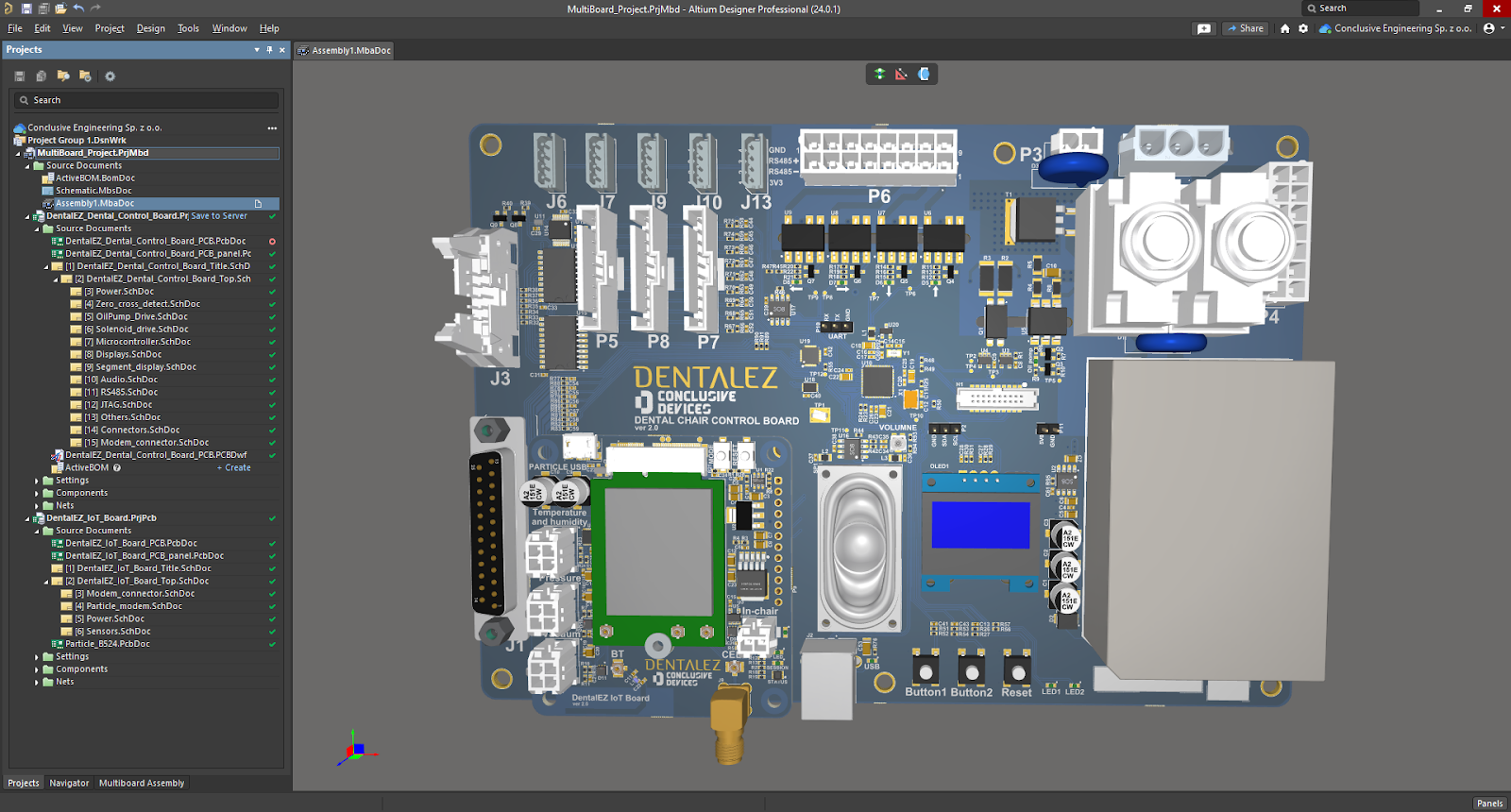Image resolution: width=1511 pixels, height=812 pixels.
Task: Click the add comment icon in top bar
Action: (1204, 28)
